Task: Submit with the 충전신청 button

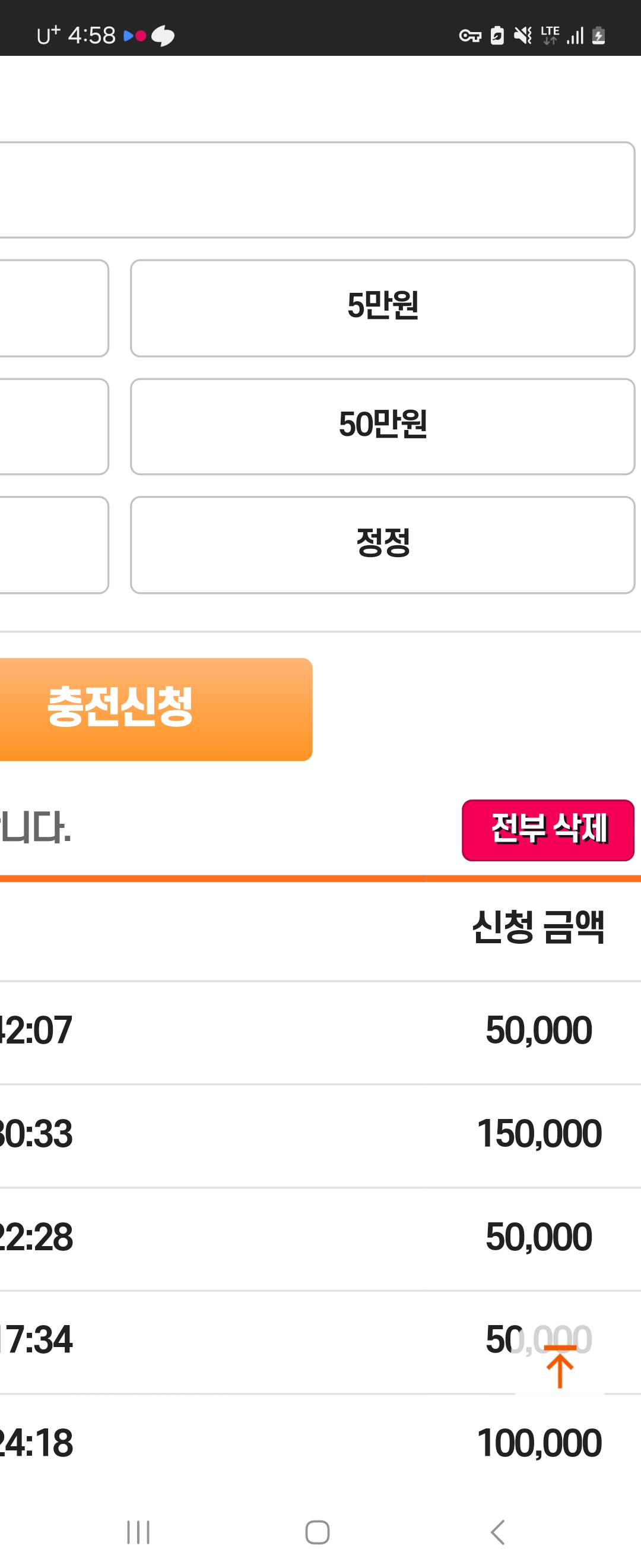Action: coord(155,709)
